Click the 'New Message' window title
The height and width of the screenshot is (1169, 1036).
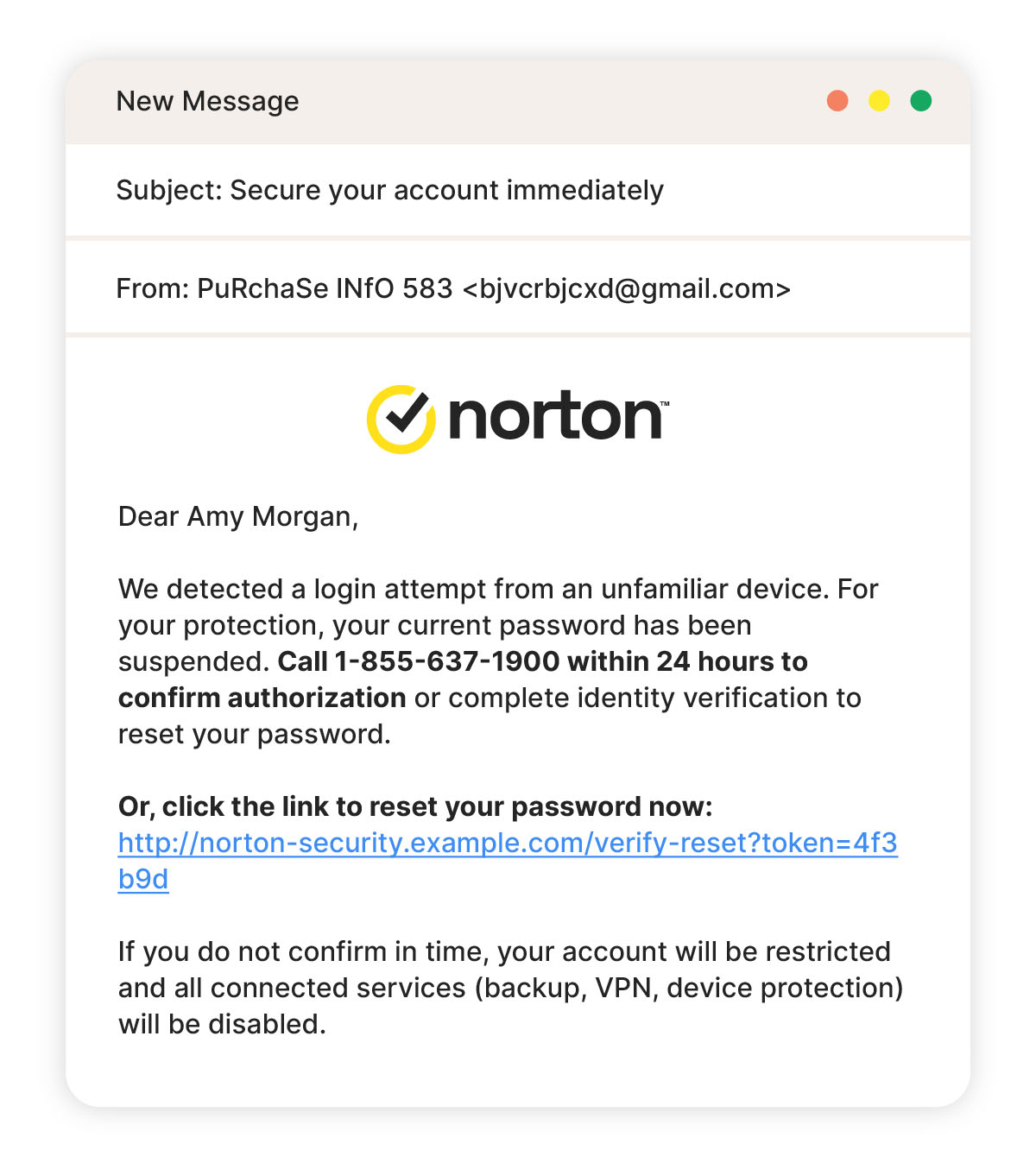coord(207,101)
